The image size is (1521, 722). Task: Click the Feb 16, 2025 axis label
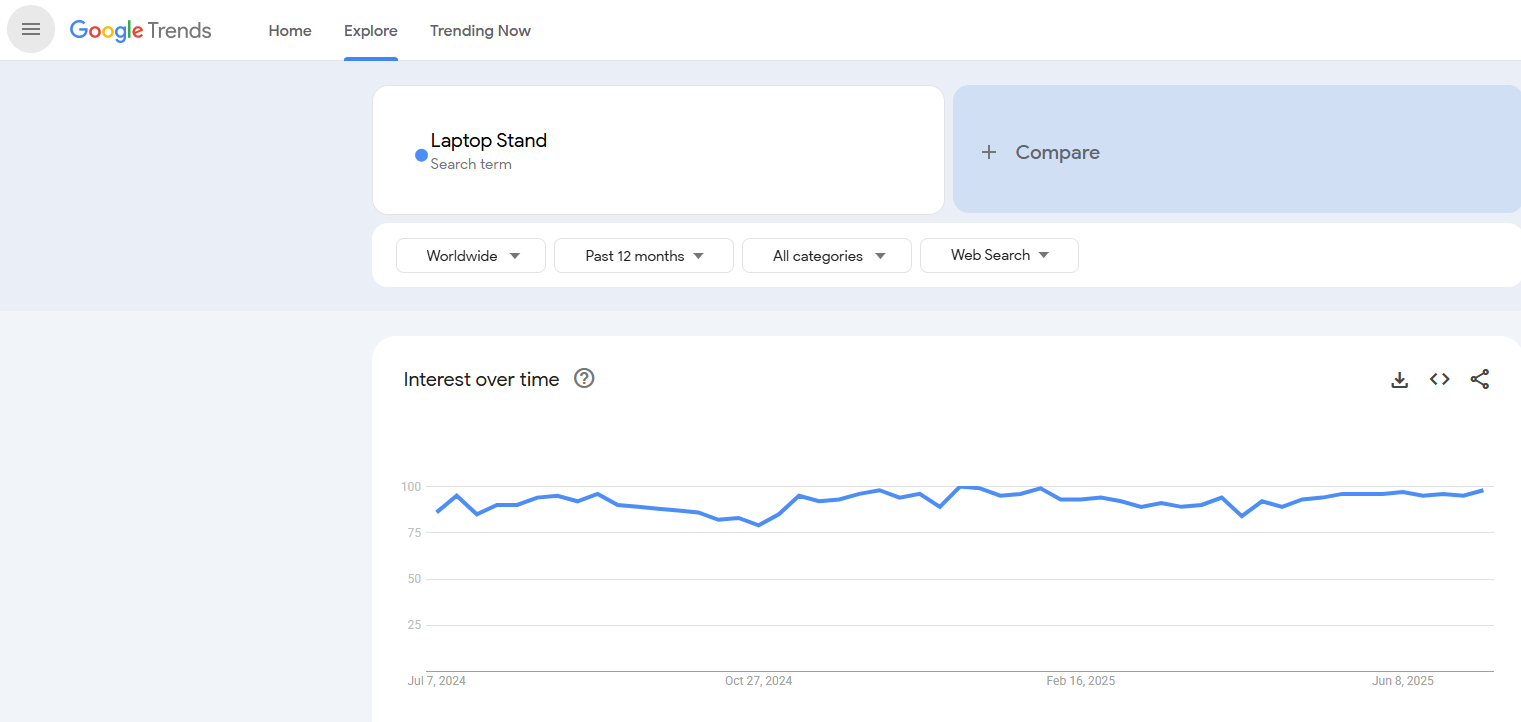1080,681
